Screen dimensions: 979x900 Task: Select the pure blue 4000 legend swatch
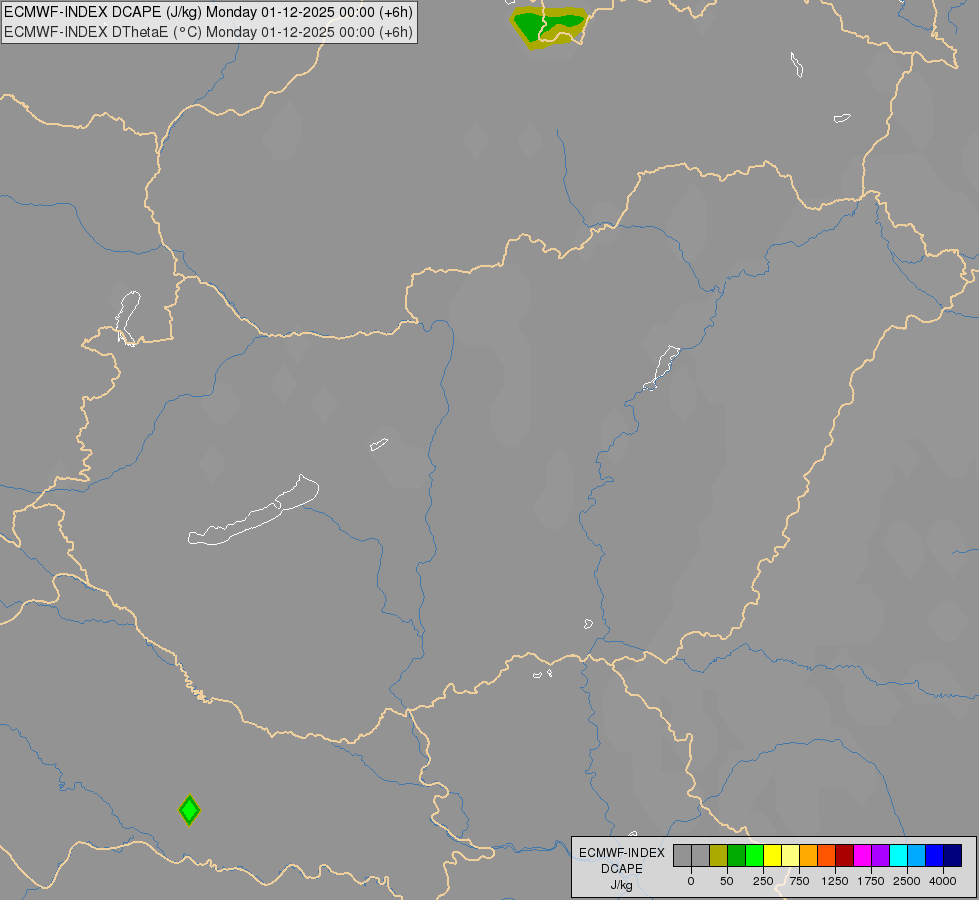click(x=935, y=855)
